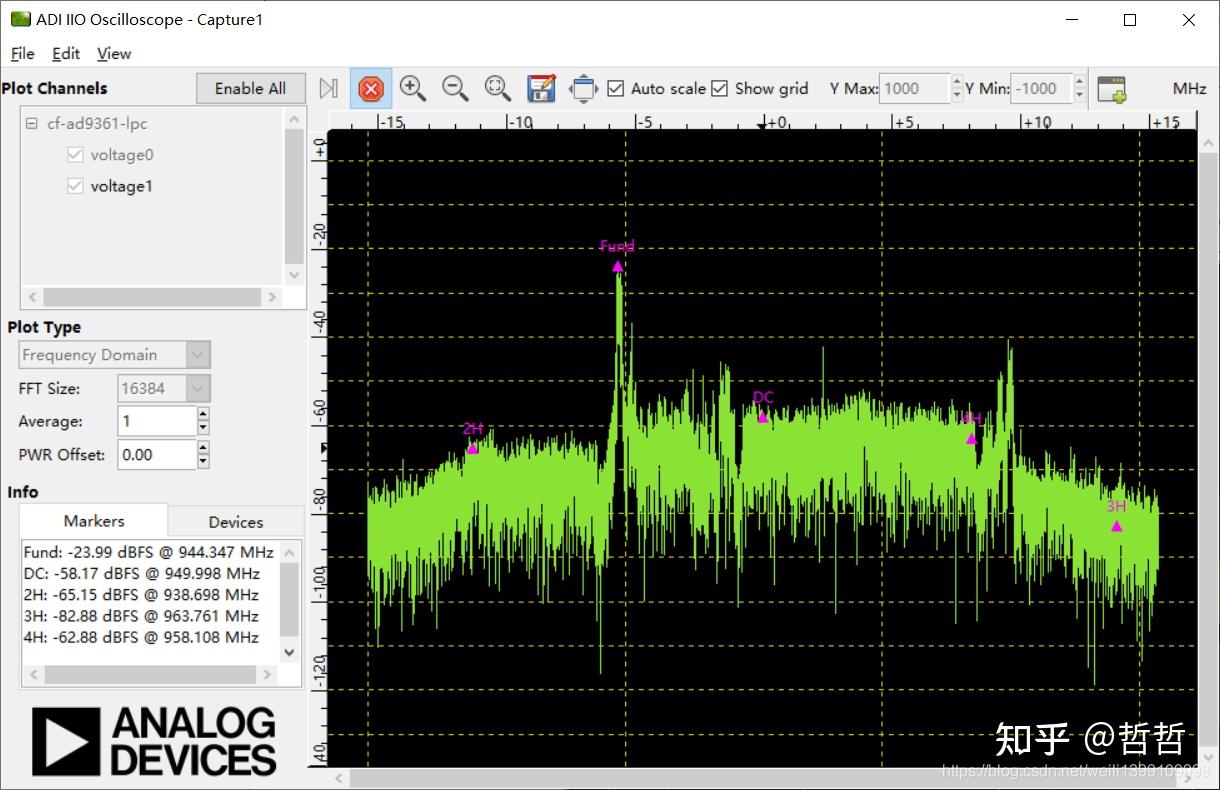Select the pan/move plot tool

[582, 88]
